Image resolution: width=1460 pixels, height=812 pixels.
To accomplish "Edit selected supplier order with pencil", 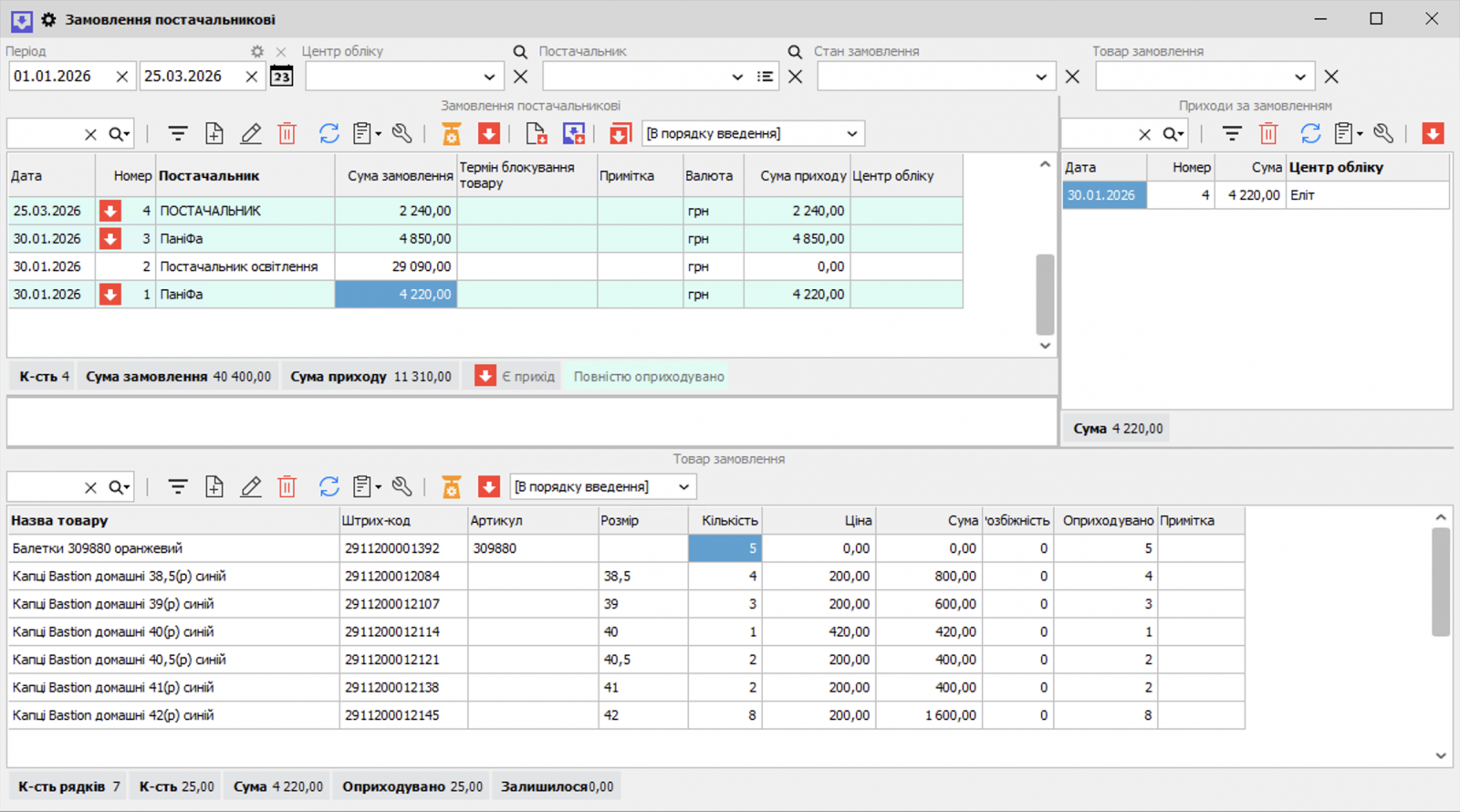I will click(x=251, y=134).
